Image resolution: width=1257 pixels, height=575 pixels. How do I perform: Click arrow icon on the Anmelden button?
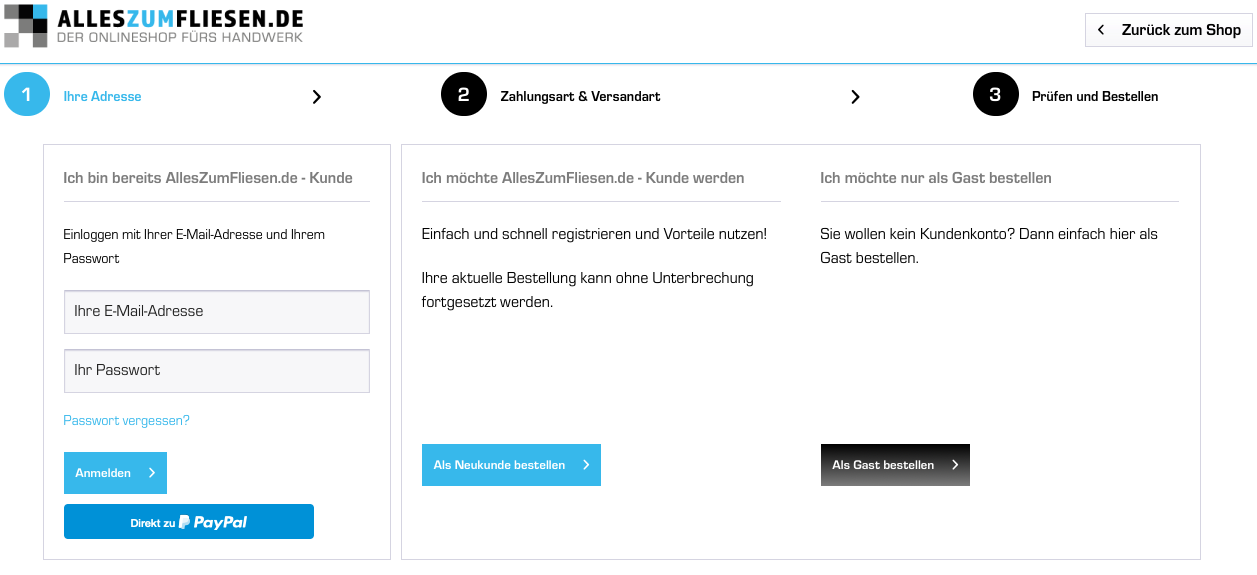[x=152, y=473]
